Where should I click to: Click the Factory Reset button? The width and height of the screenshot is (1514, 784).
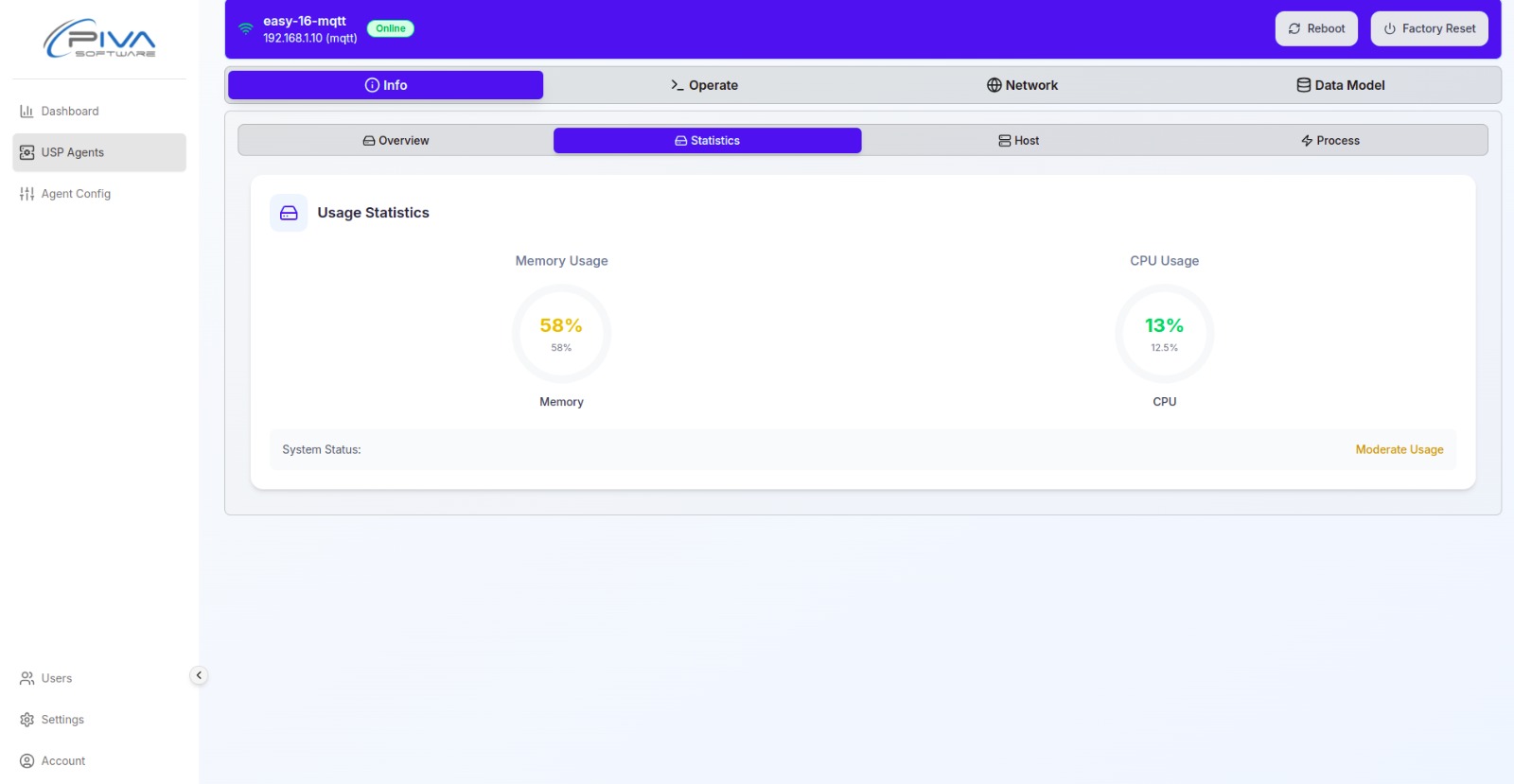1429,28
